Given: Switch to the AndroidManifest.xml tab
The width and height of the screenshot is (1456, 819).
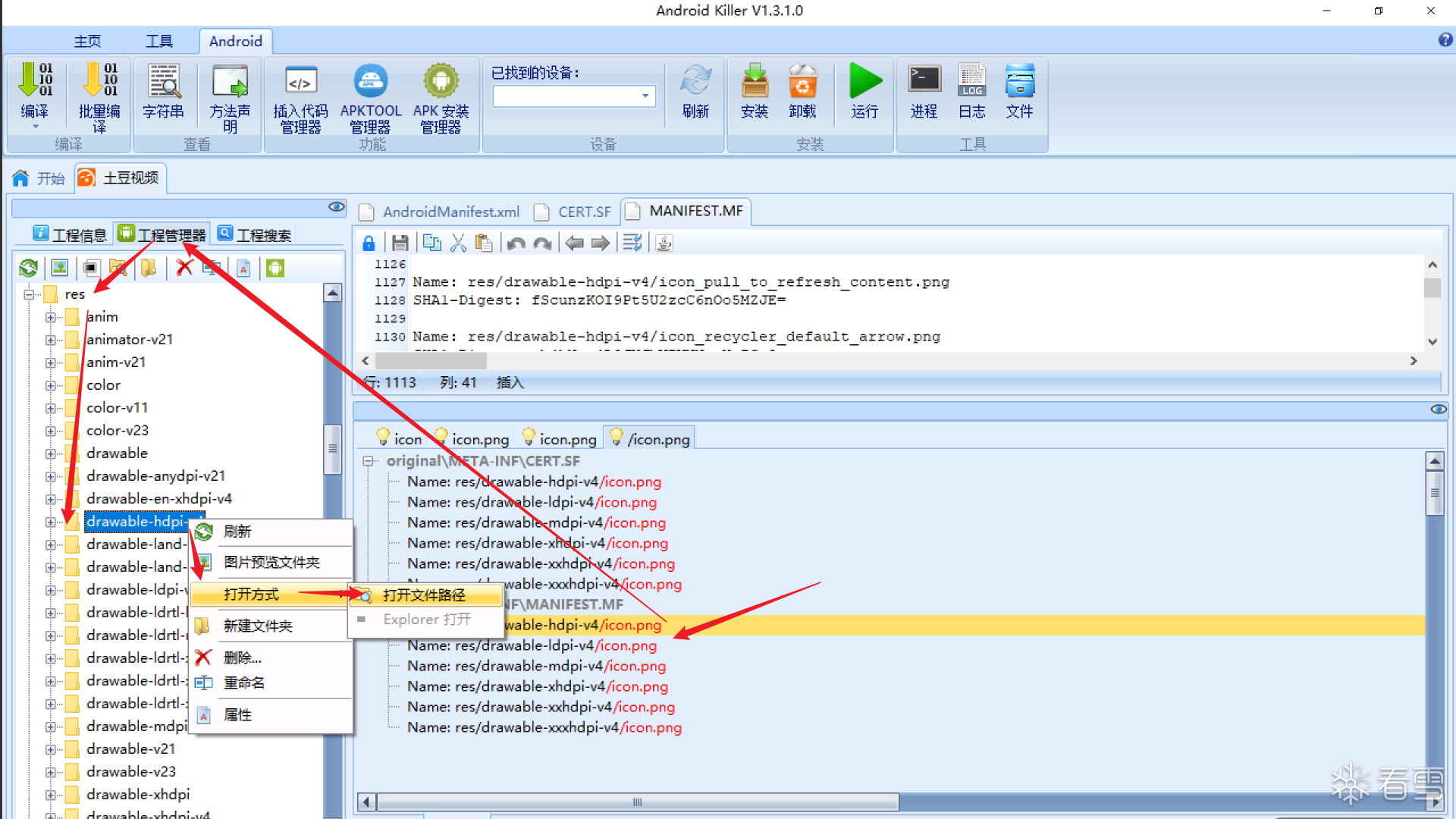Looking at the screenshot, I should pos(441,212).
